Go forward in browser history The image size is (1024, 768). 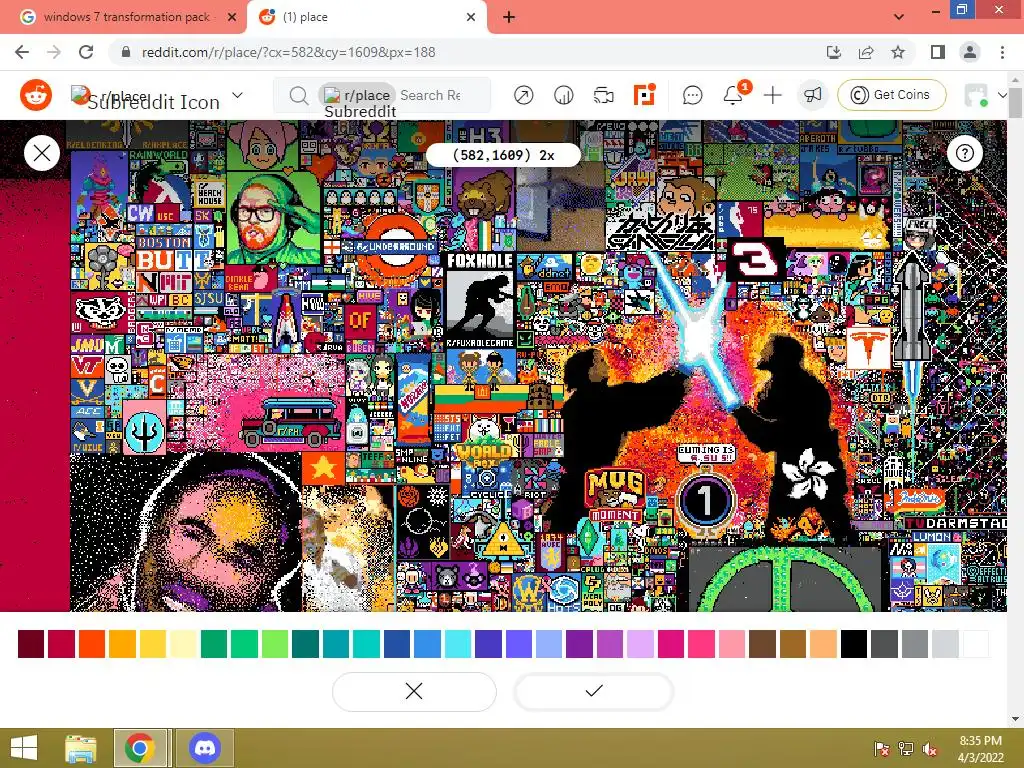(x=54, y=52)
